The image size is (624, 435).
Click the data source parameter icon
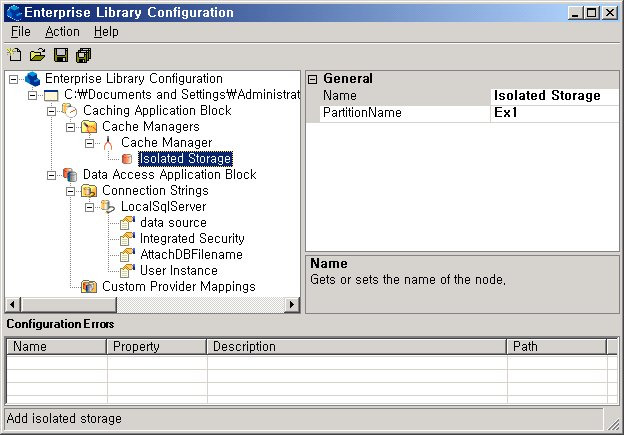(127, 222)
